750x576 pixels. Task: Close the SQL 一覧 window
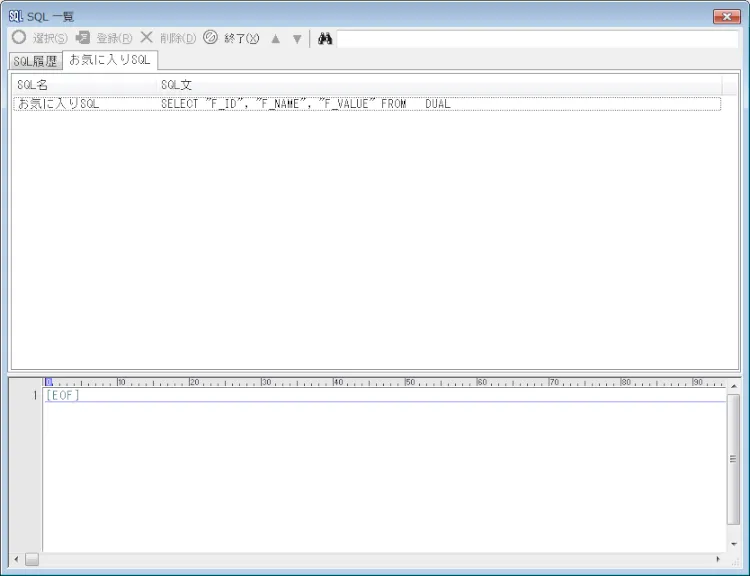tap(727, 17)
